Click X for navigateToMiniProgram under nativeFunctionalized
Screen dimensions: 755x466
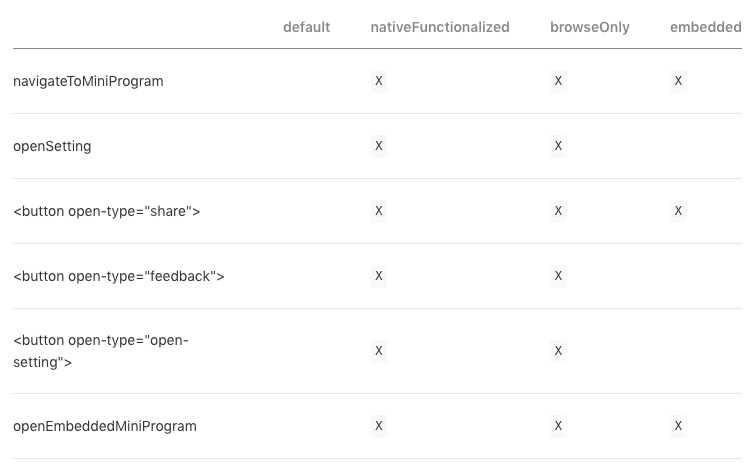point(379,81)
